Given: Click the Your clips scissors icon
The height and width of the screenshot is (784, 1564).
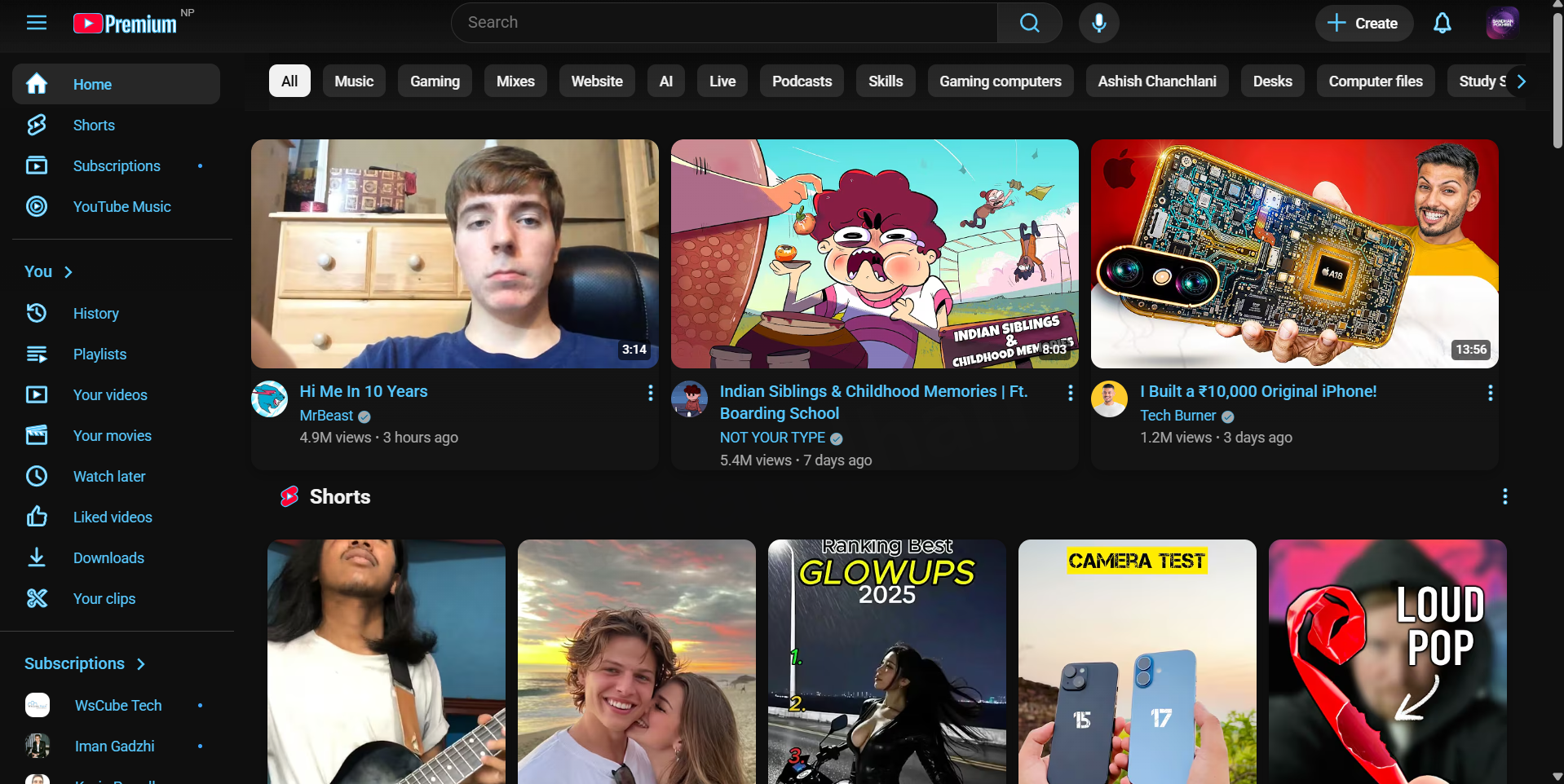Looking at the screenshot, I should click(37, 598).
